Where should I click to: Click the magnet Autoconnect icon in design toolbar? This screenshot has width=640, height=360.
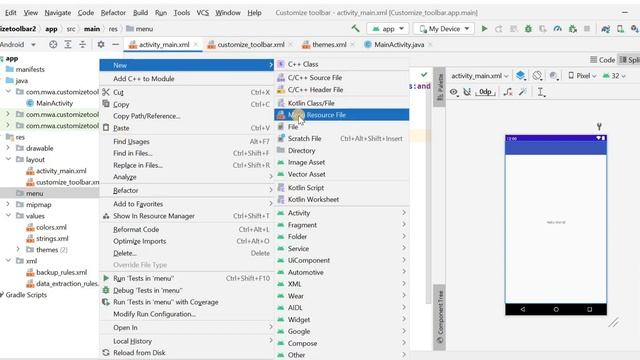(467, 92)
